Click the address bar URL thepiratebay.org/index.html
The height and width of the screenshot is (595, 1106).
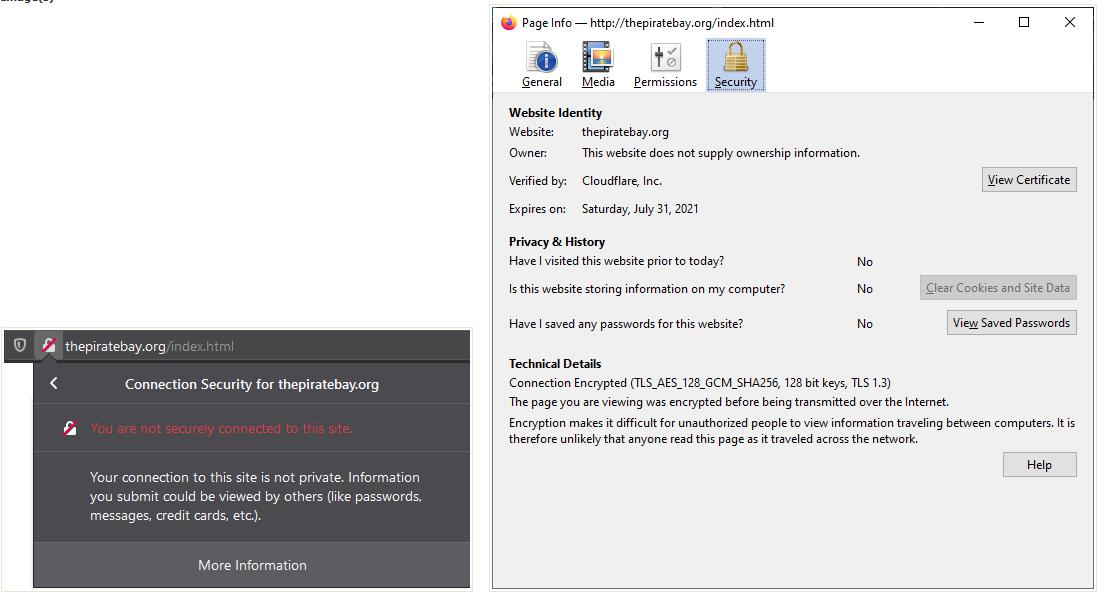pyautogui.click(x=150, y=346)
